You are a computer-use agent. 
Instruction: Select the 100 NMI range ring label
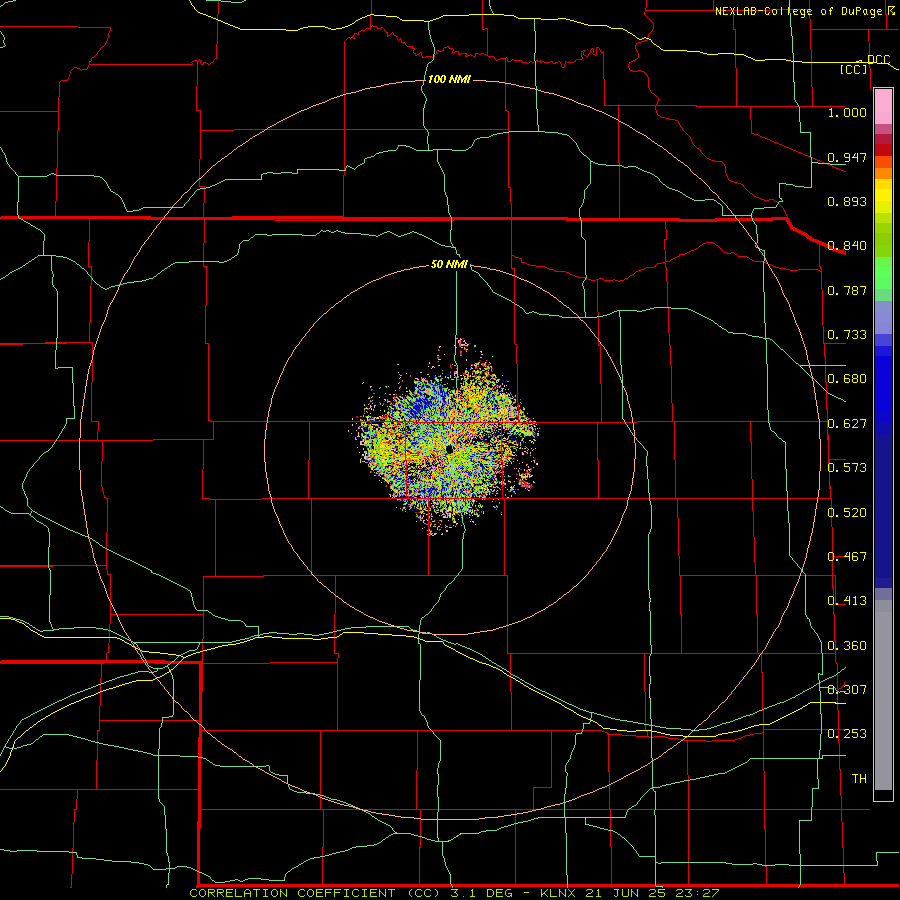point(449,79)
